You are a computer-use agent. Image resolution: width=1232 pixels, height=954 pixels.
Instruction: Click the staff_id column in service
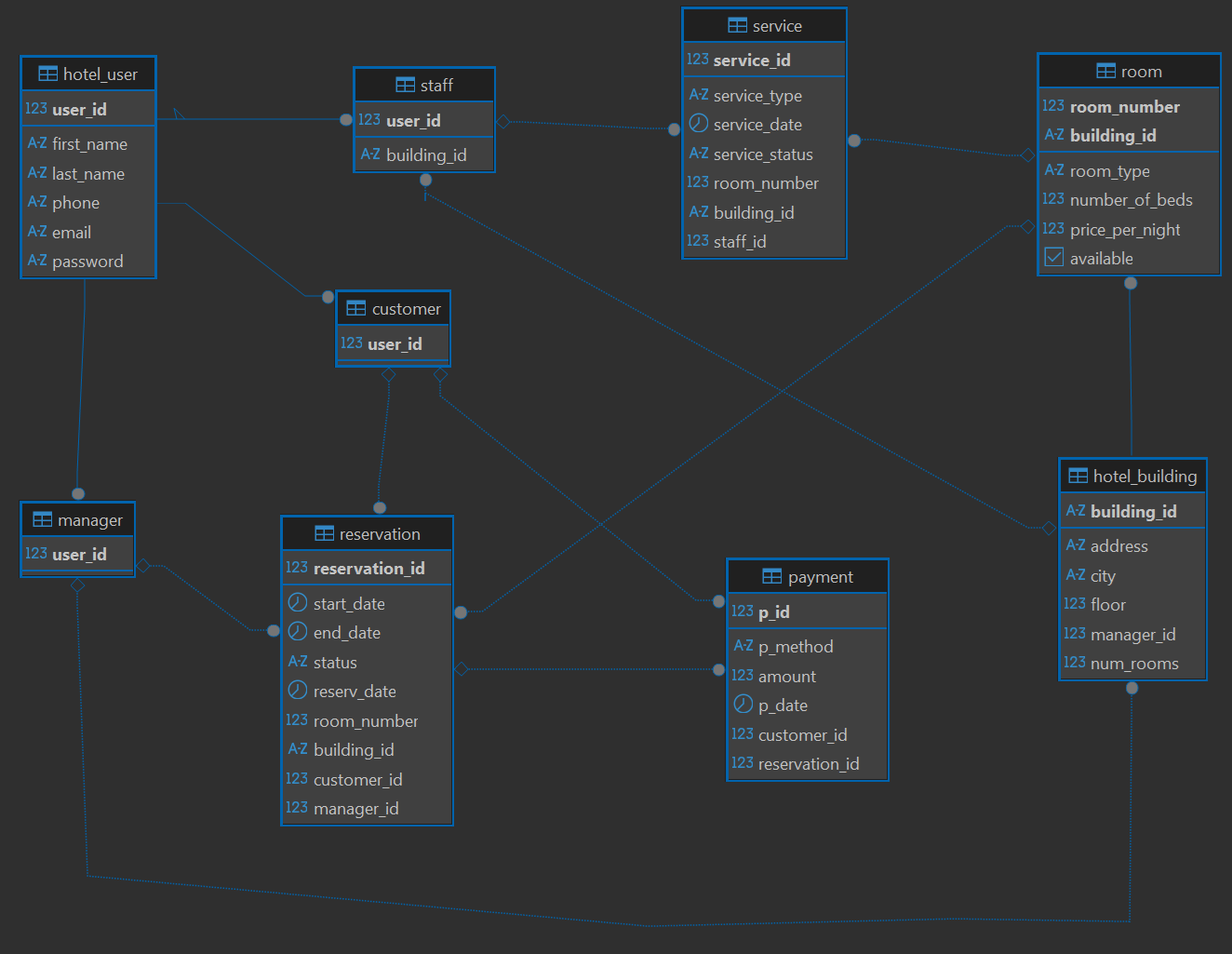(x=739, y=241)
